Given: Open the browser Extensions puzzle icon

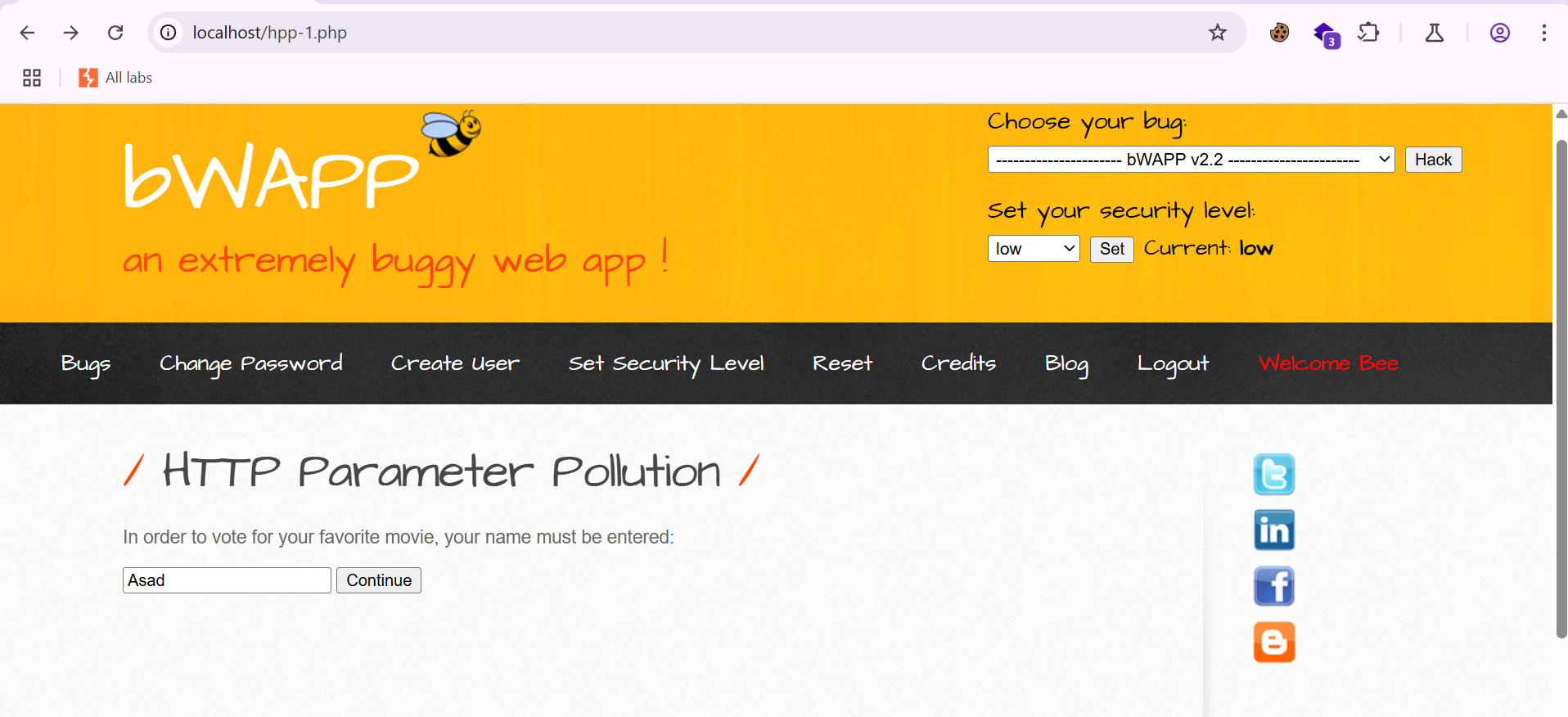Looking at the screenshot, I should click(1368, 33).
